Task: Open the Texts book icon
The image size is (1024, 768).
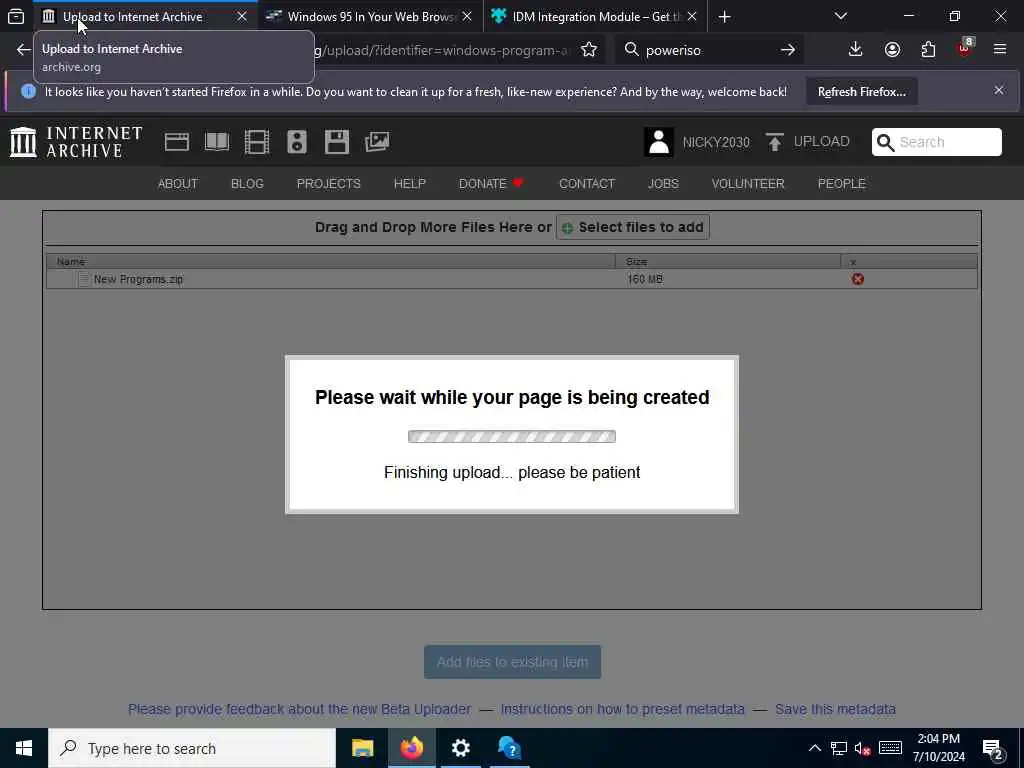Action: pos(217,142)
